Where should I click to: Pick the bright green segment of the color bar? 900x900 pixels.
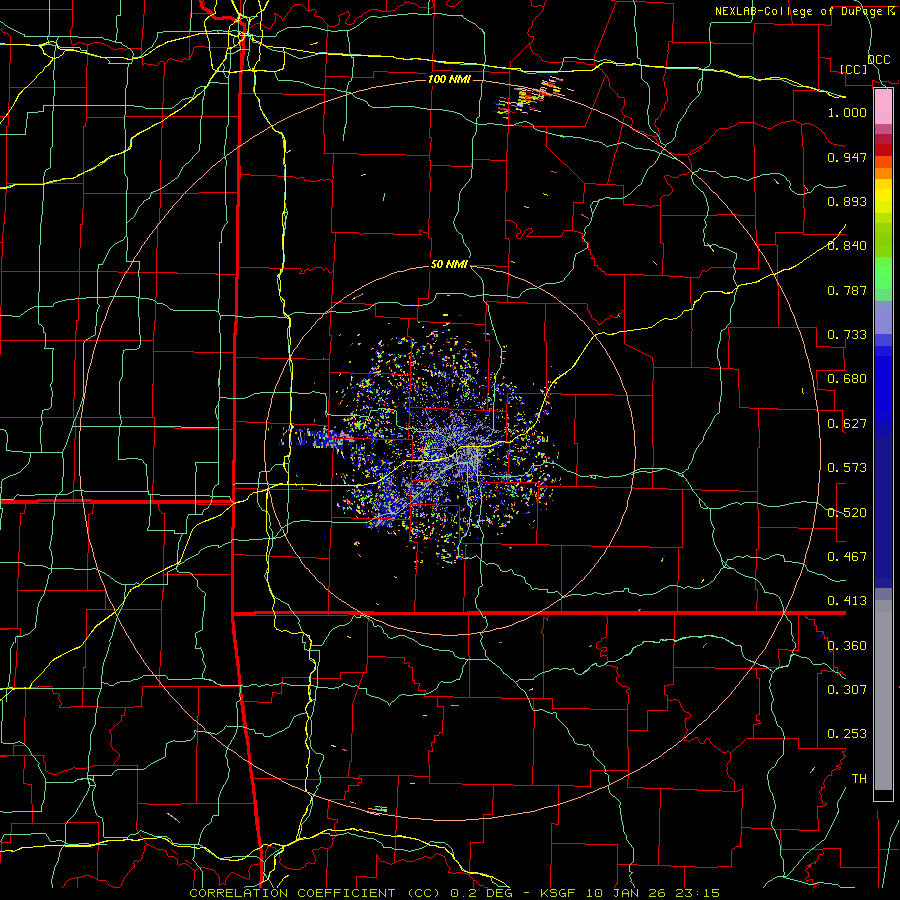[883, 273]
